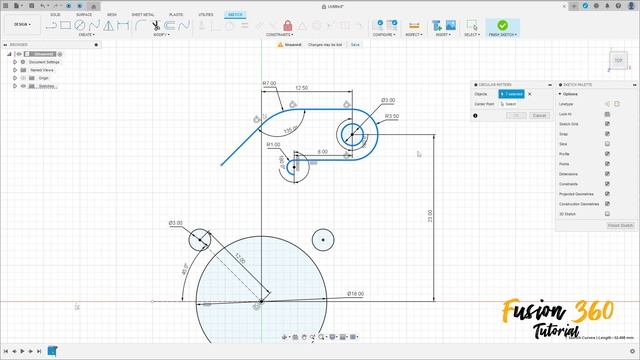640x360 pixels.
Task: Open the timeline settings gear icon
Action: pyautogui.click(x=632, y=351)
